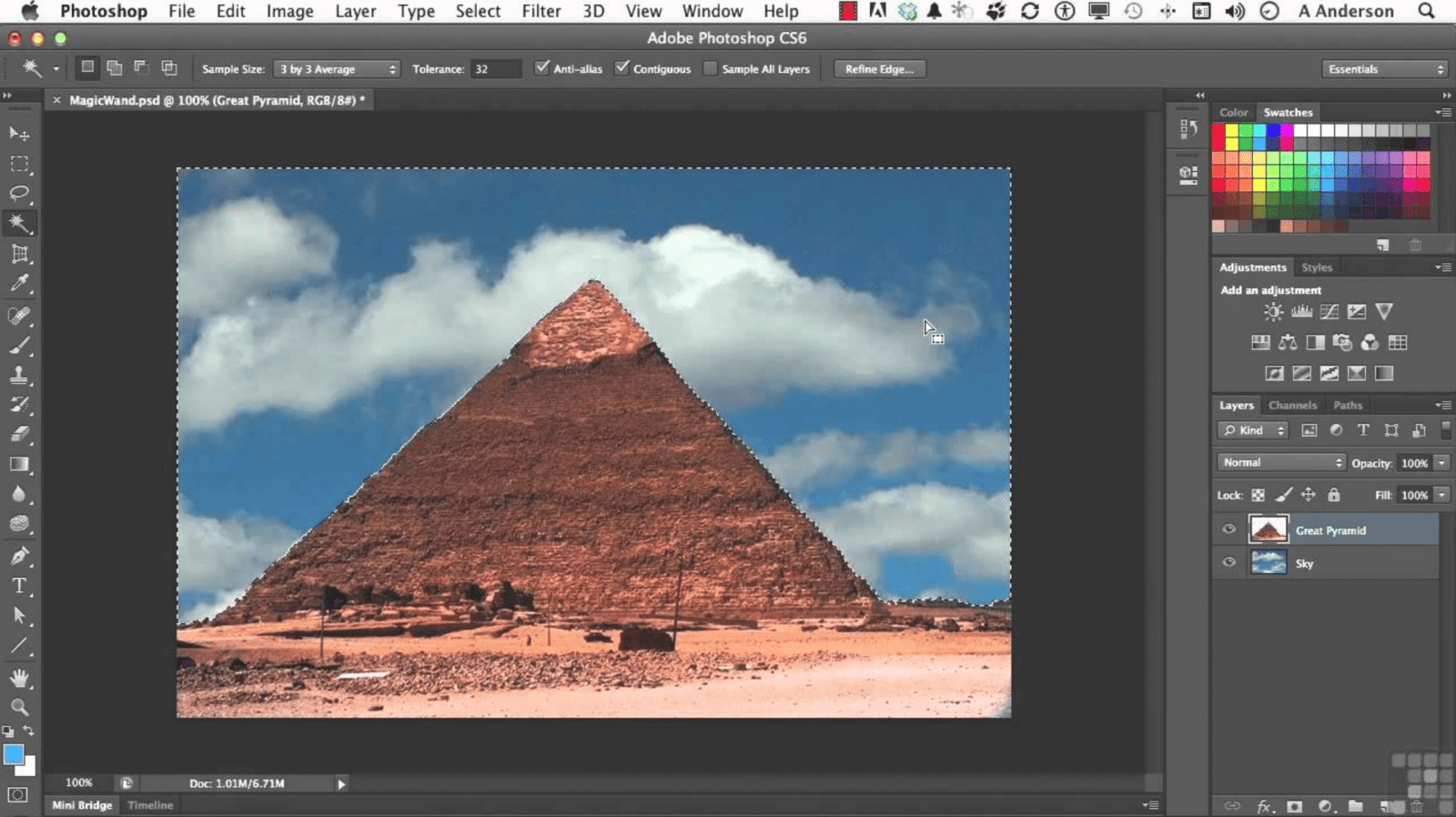The width and height of the screenshot is (1456, 817).
Task: Select the Lasso tool
Action: (x=19, y=194)
